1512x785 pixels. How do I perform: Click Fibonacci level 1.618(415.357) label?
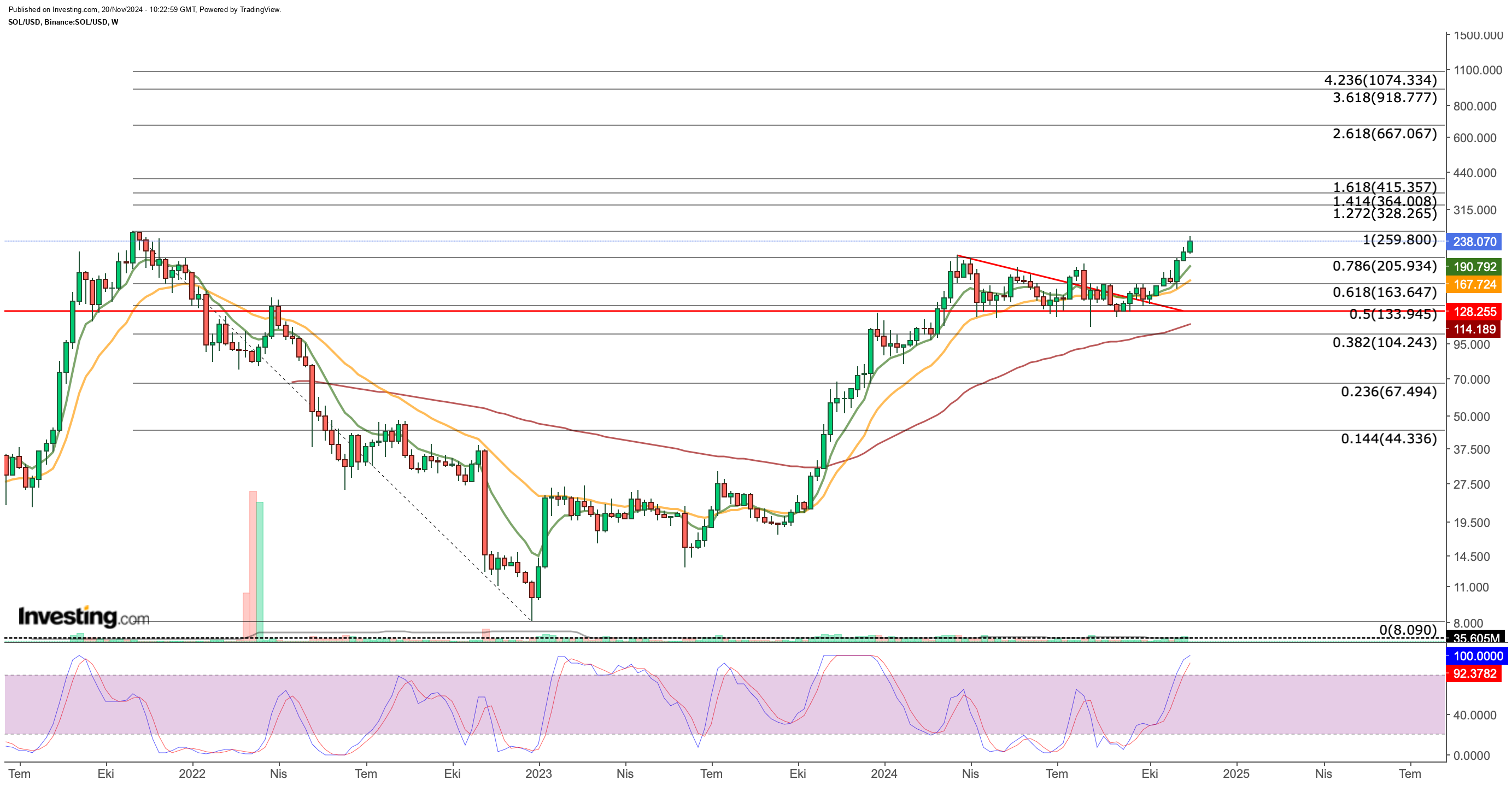[x=1385, y=187]
